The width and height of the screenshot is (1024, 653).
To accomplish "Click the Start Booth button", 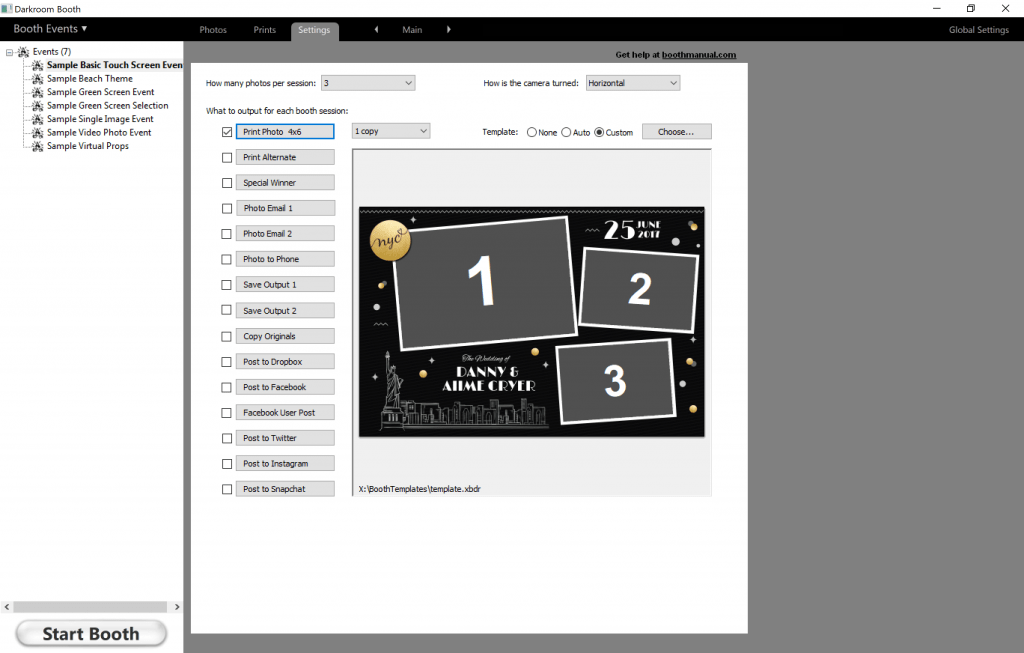I will (x=91, y=633).
